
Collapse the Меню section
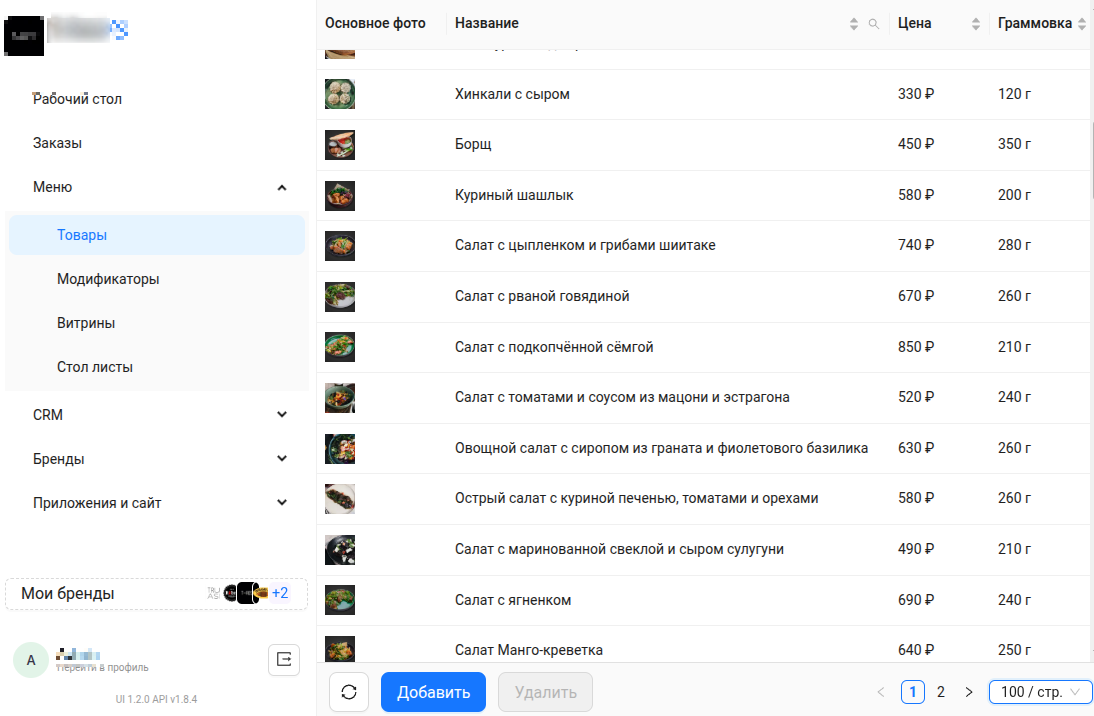pyautogui.click(x=282, y=187)
